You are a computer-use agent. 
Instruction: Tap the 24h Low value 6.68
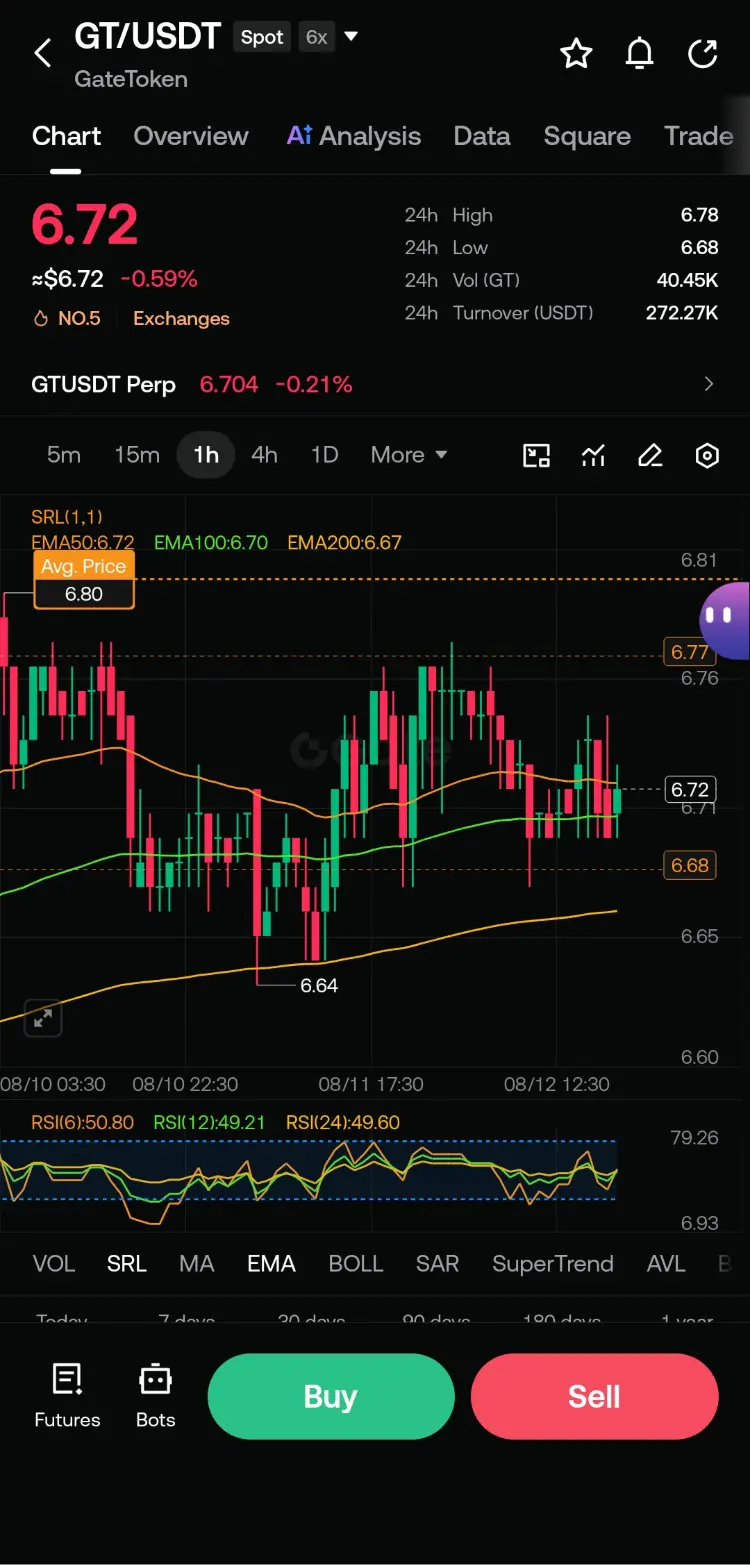[700, 247]
